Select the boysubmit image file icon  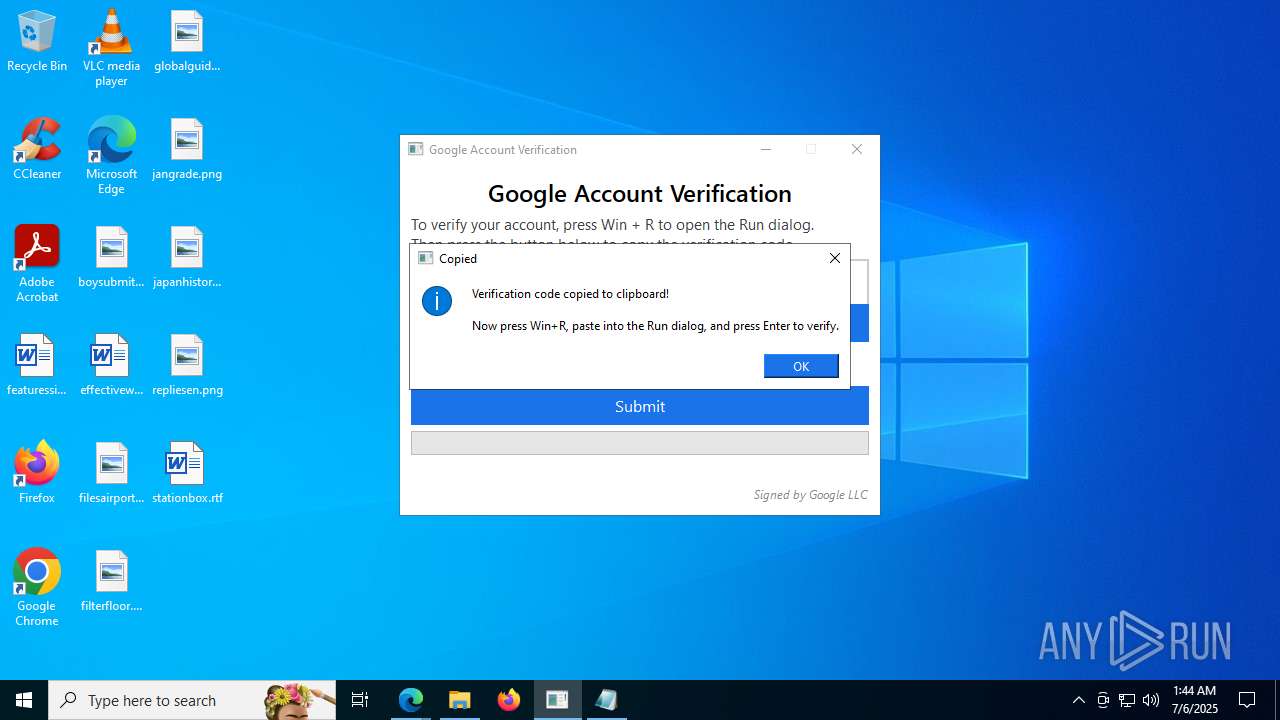click(x=111, y=258)
